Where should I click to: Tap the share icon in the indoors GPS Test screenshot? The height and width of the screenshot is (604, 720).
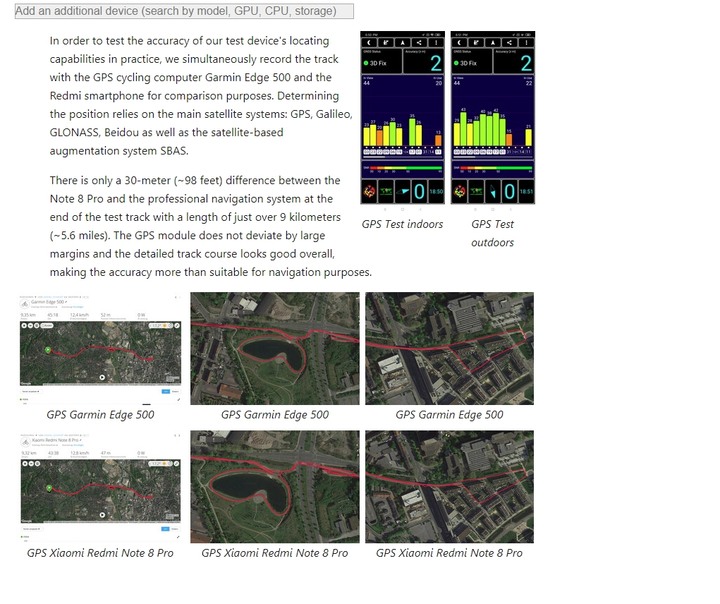point(419,43)
